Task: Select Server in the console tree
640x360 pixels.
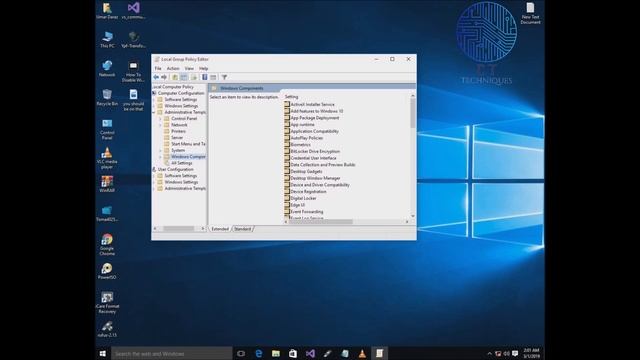Action: (177, 138)
